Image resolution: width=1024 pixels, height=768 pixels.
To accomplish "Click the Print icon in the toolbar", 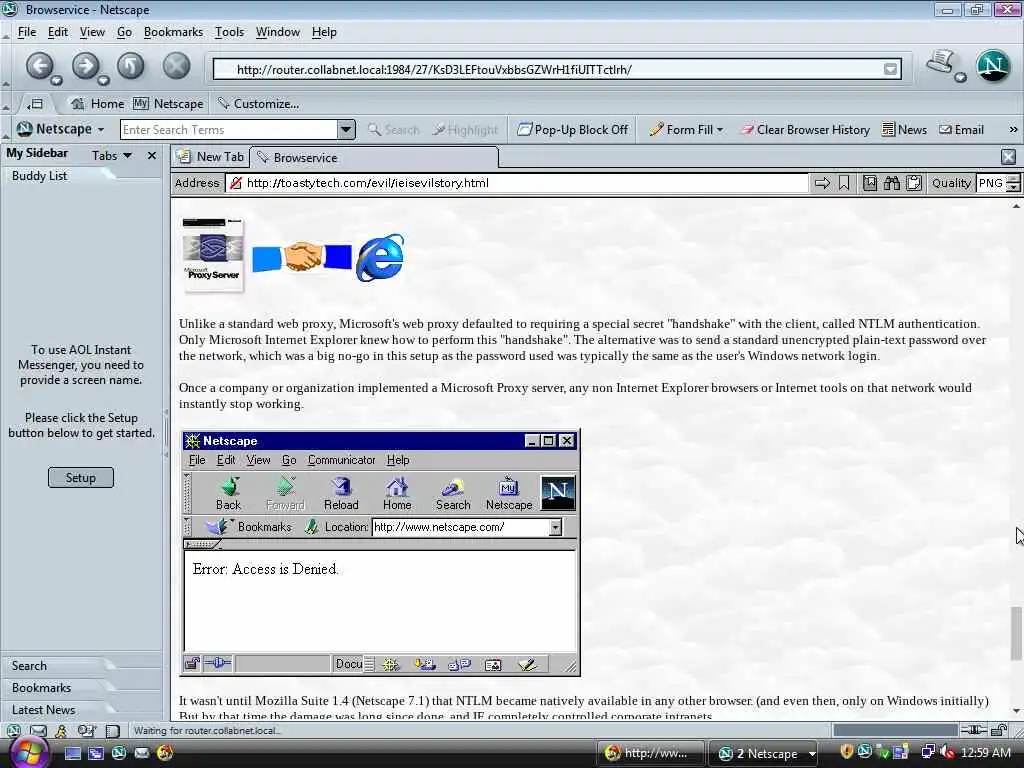I will 941,63.
